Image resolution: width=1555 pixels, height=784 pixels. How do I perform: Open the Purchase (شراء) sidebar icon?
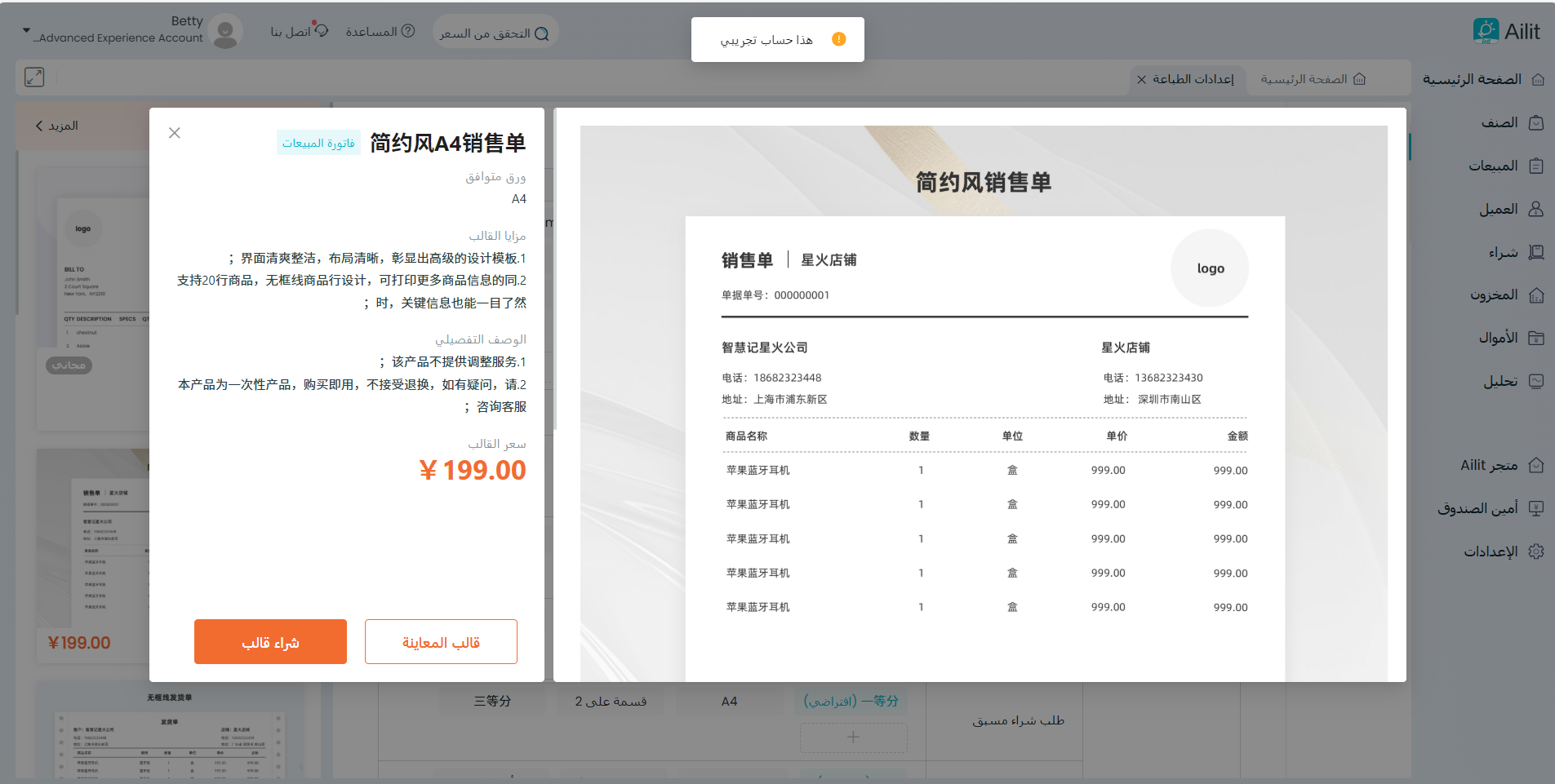pyautogui.click(x=1535, y=252)
